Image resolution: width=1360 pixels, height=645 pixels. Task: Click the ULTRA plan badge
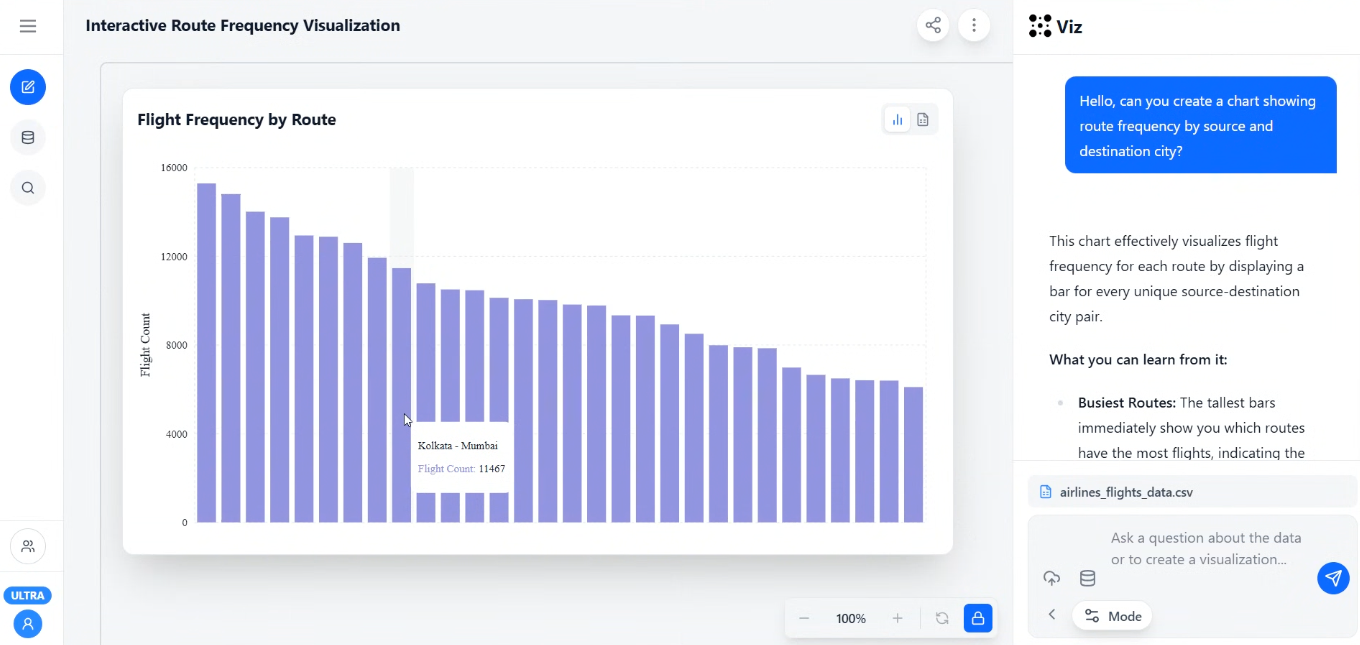(28, 596)
